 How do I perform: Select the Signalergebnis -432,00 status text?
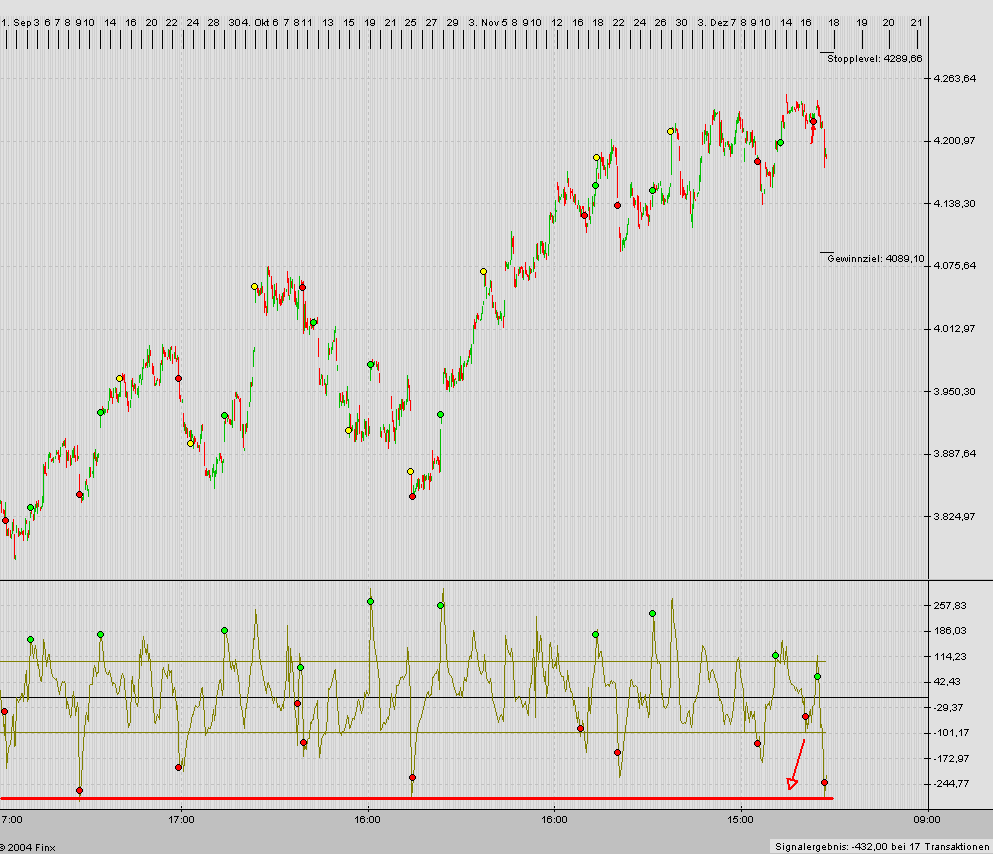(882, 846)
